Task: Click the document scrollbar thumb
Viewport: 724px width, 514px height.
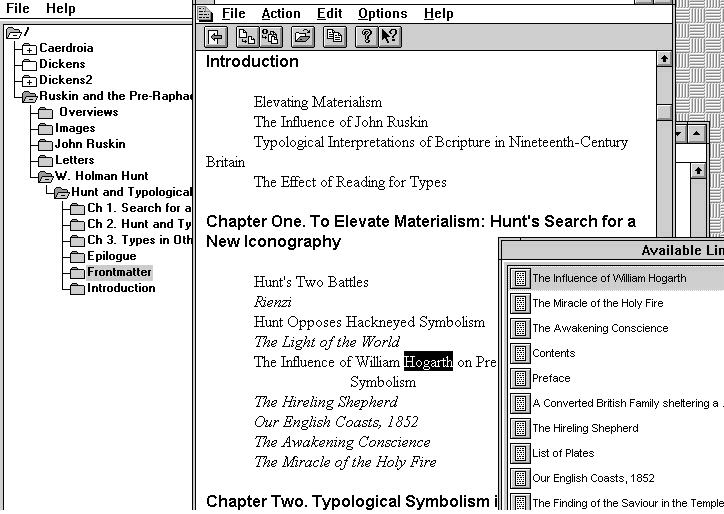Action: [664, 113]
